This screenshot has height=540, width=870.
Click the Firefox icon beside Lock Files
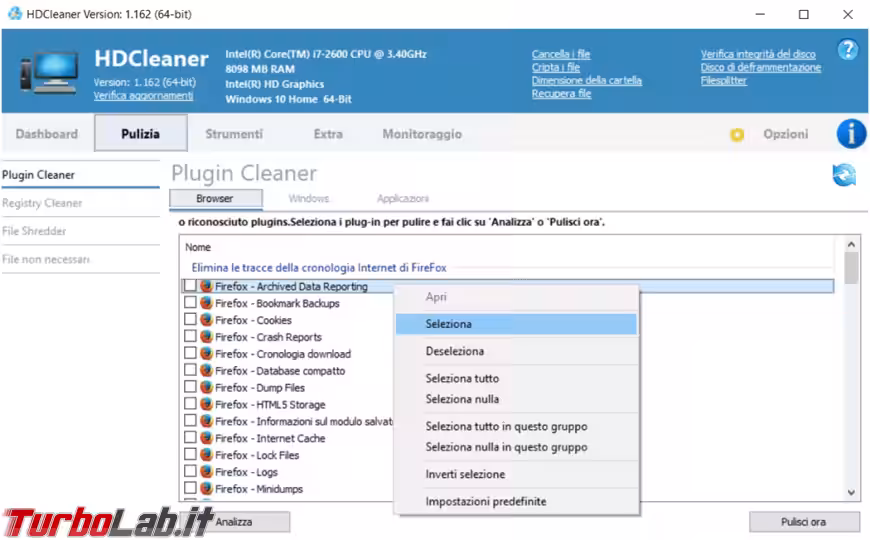click(206, 455)
